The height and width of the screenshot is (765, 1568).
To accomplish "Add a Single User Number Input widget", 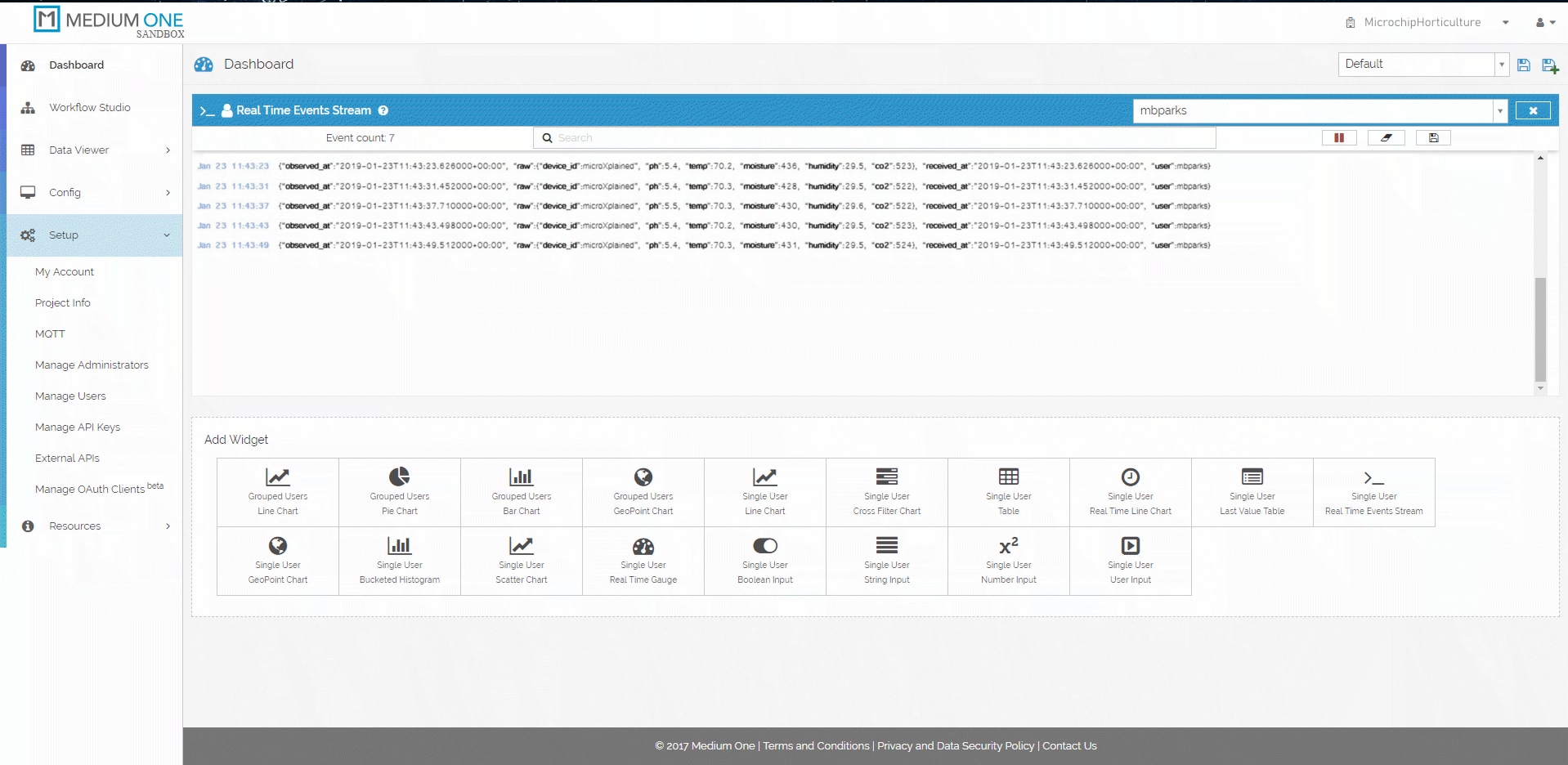I will click(x=1008, y=560).
